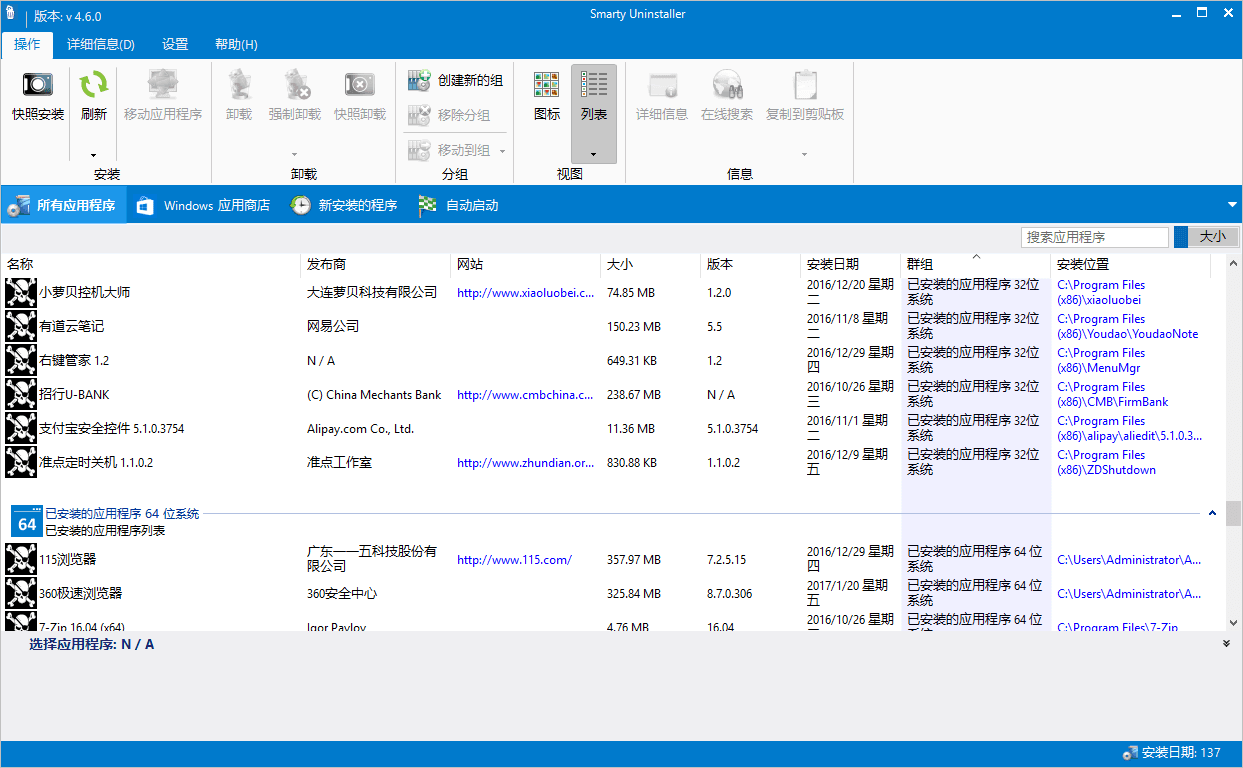The image size is (1243, 768).
Task: Switch view using the 图标 icon
Action: click(x=546, y=100)
